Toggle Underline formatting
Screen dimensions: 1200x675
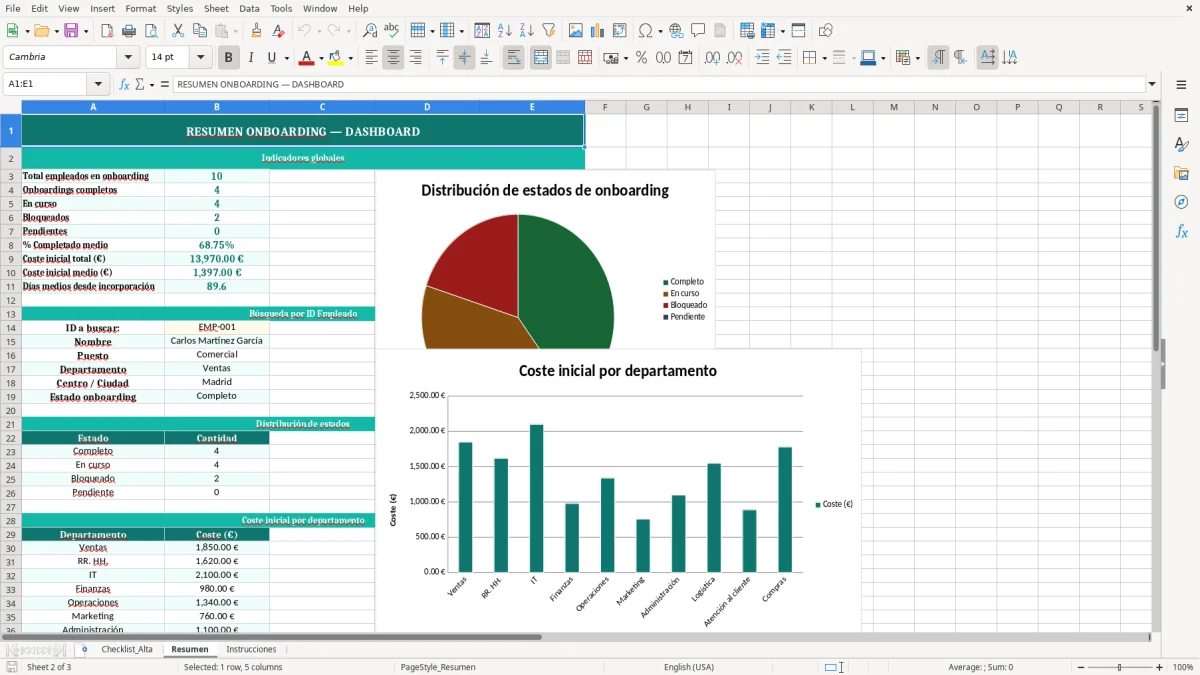click(x=271, y=58)
